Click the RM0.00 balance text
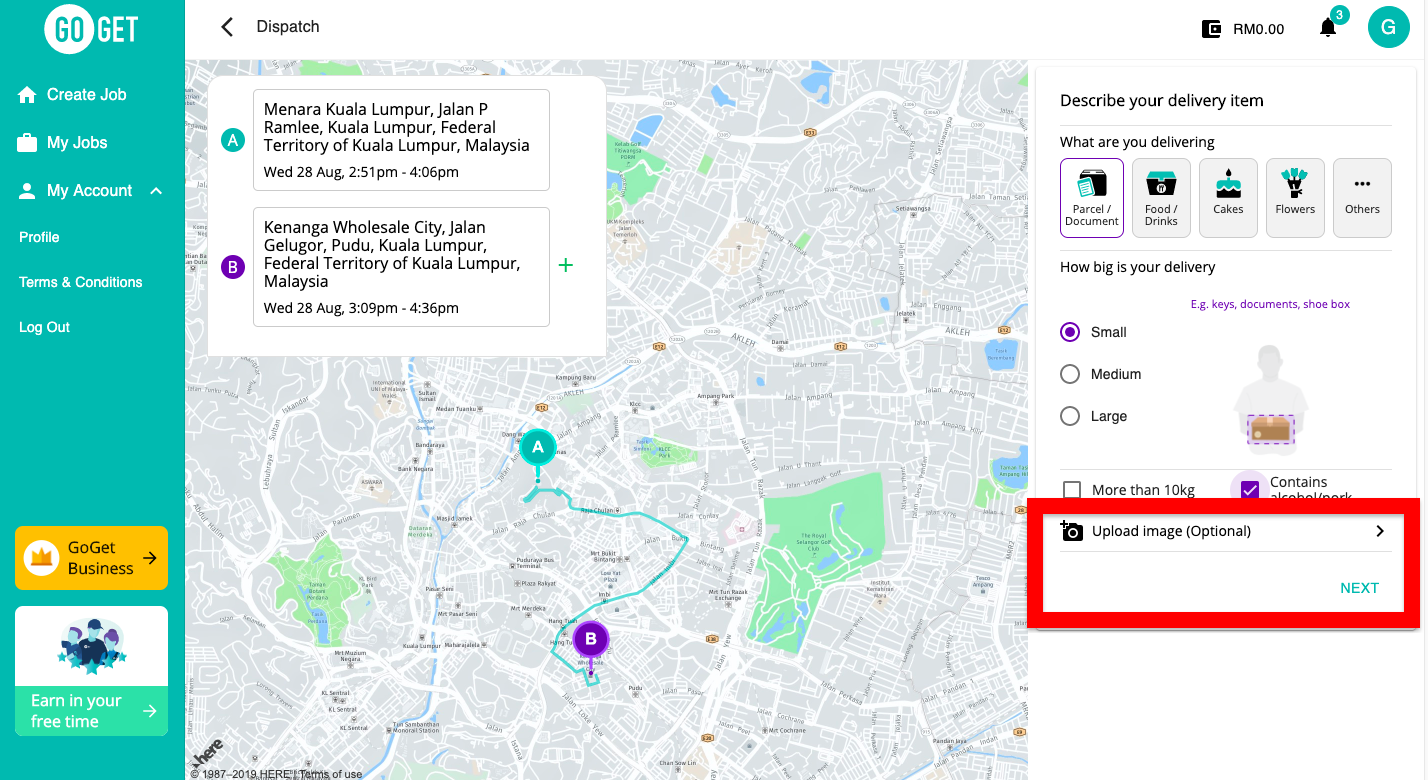 (x=1258, y=29)
